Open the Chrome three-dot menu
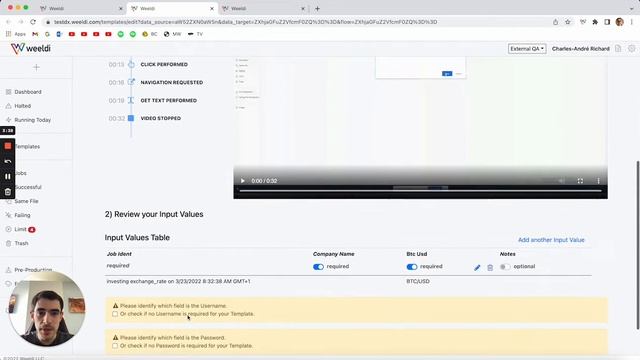Viewport: 640px width, 360px height. tap(631, 22)
